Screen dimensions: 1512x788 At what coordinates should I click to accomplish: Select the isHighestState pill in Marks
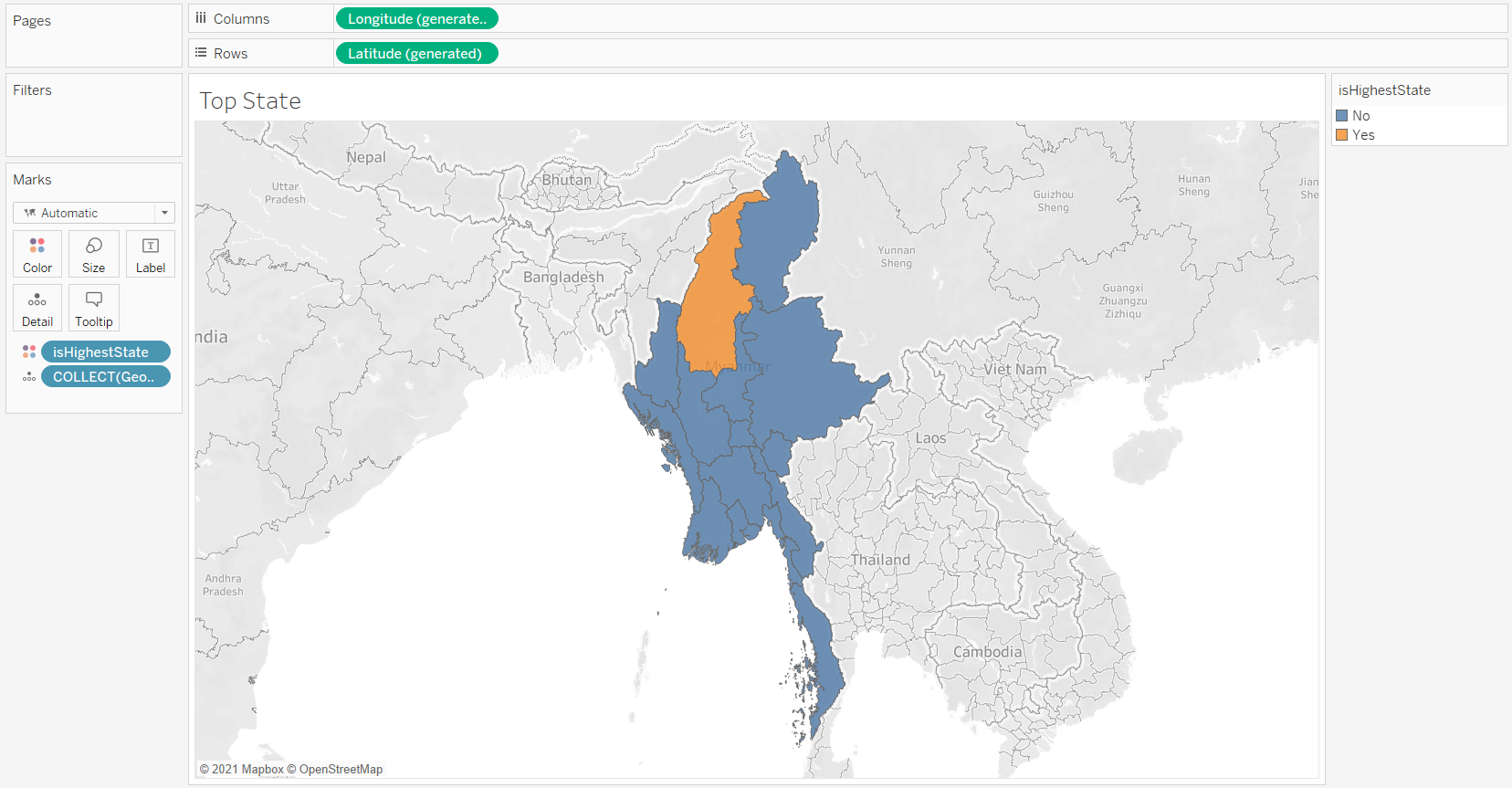[105, 352]
